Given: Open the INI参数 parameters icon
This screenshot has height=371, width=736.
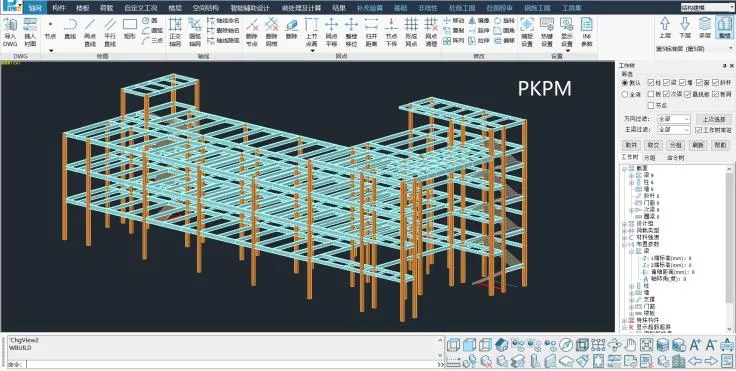Looking at the screenshot, I should pyautogui.click(x=586, y=32).
